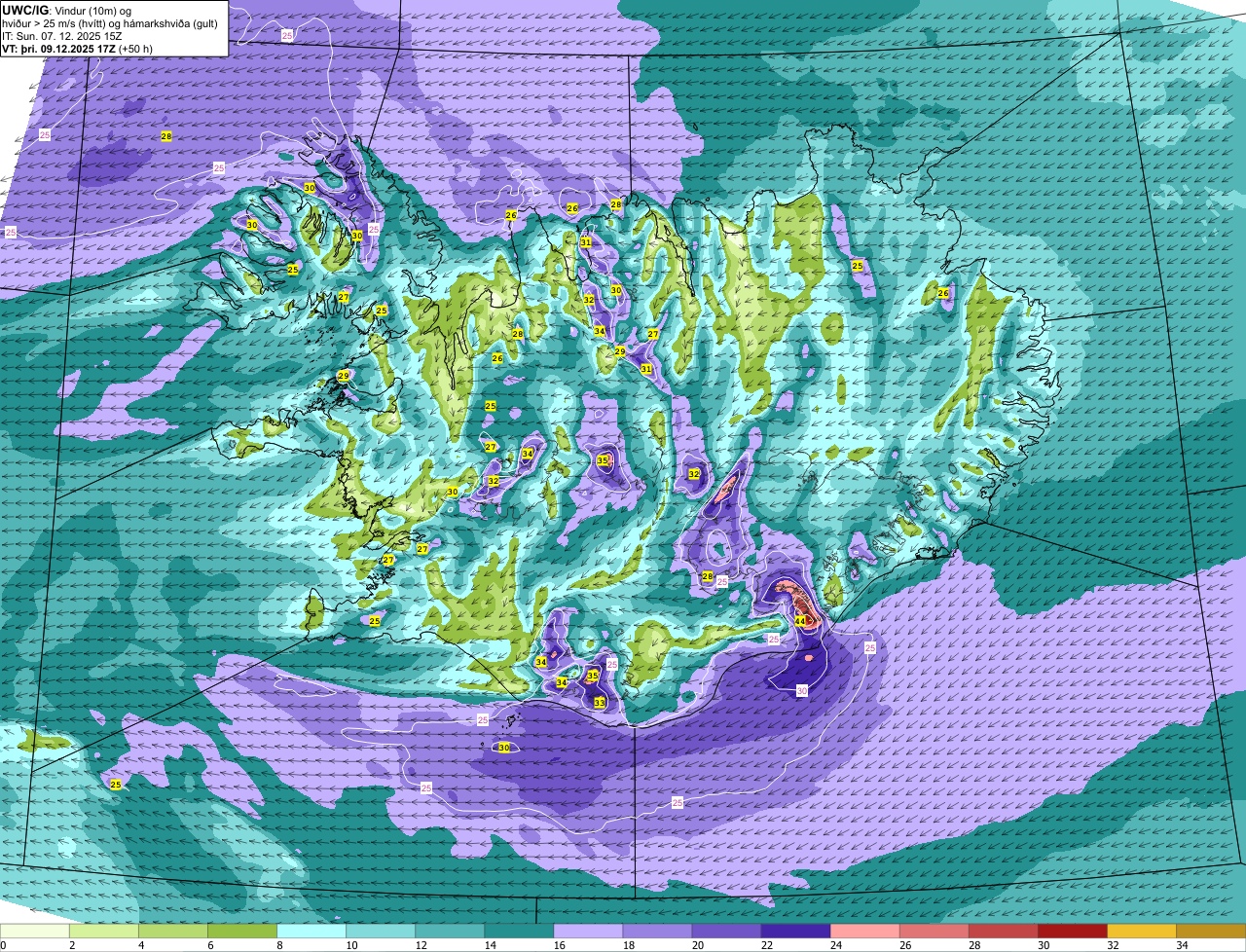
Task: Select the 28–30 red scale swatch
Action: (x=1003, y=931)
